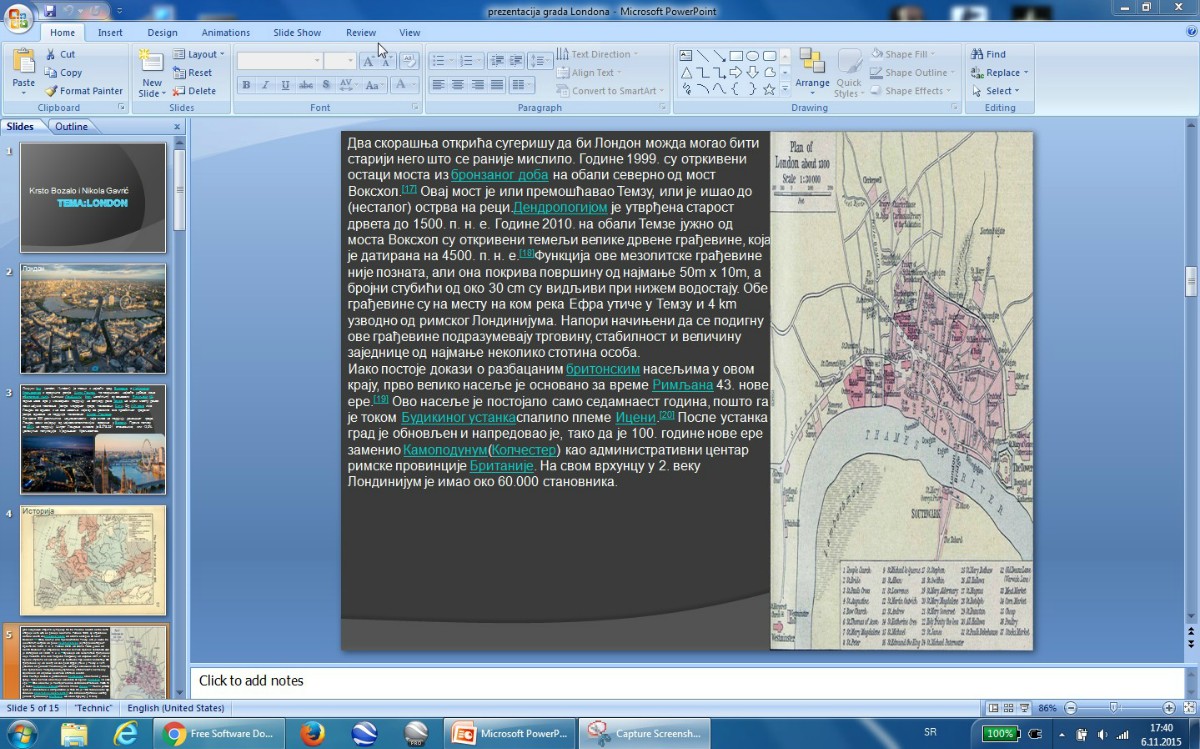Click the 'Римљана' hyperlink in slide text
This screenshot has height=749, width=1200.
point(682,385)
